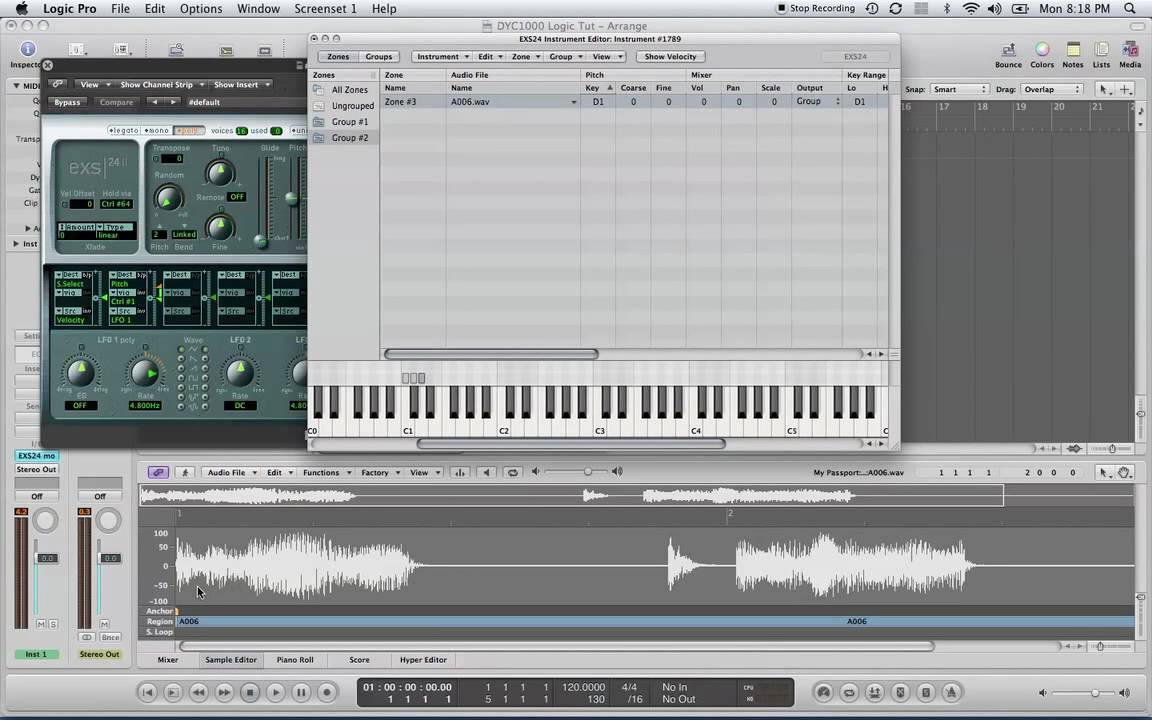Screen dimensions: 1152x720
Task: Click the Rewind transport button
Action: click(x=198, y=692)
